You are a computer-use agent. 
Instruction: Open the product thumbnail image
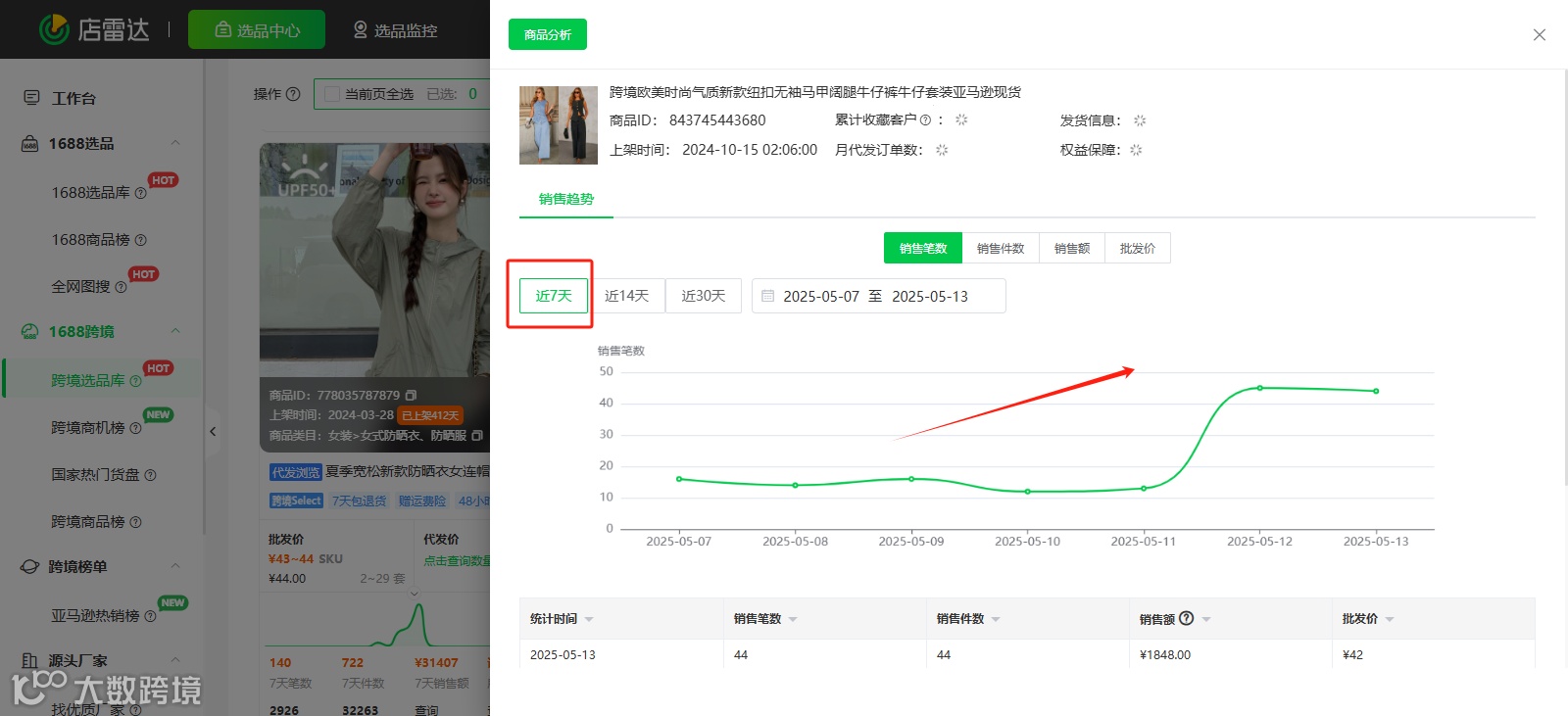(x=559, y=125)
